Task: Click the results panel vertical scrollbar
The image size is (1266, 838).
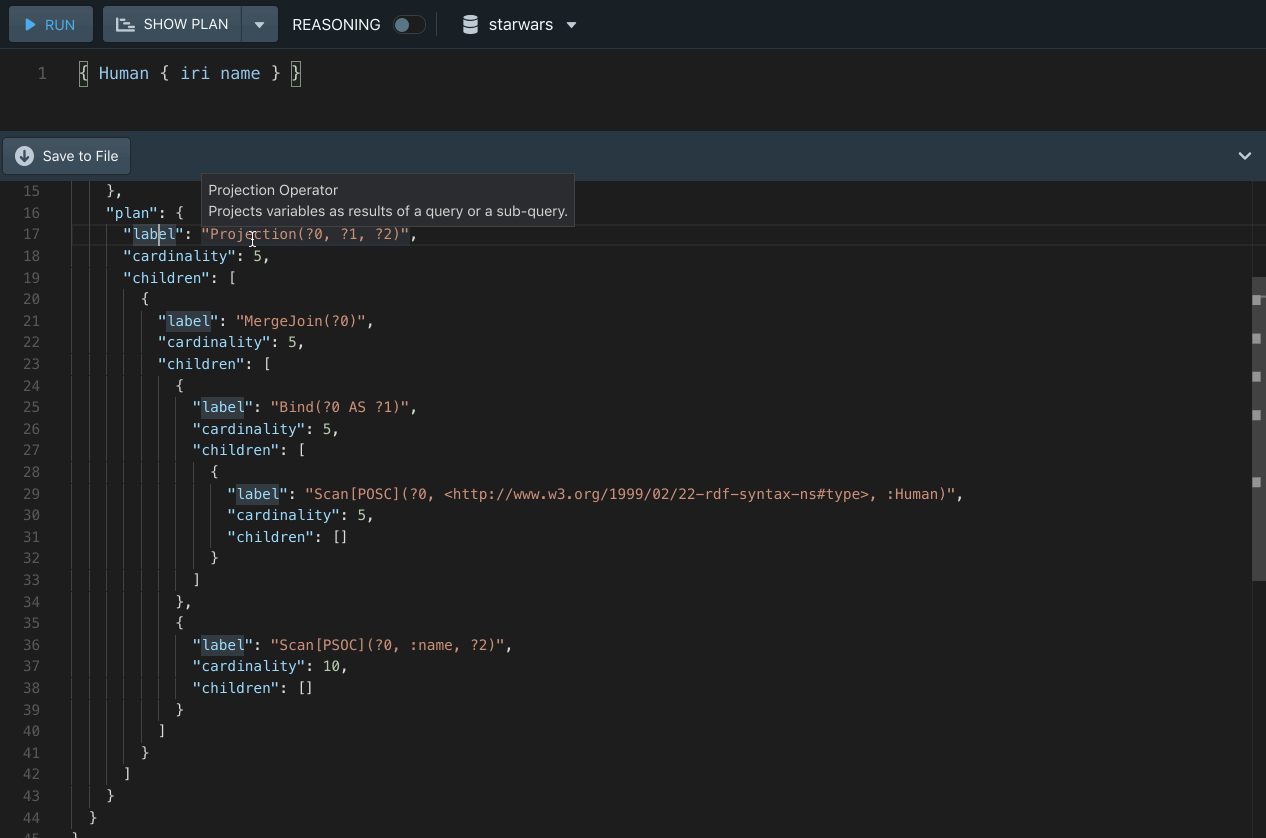Action: (x=1258, y=428)
